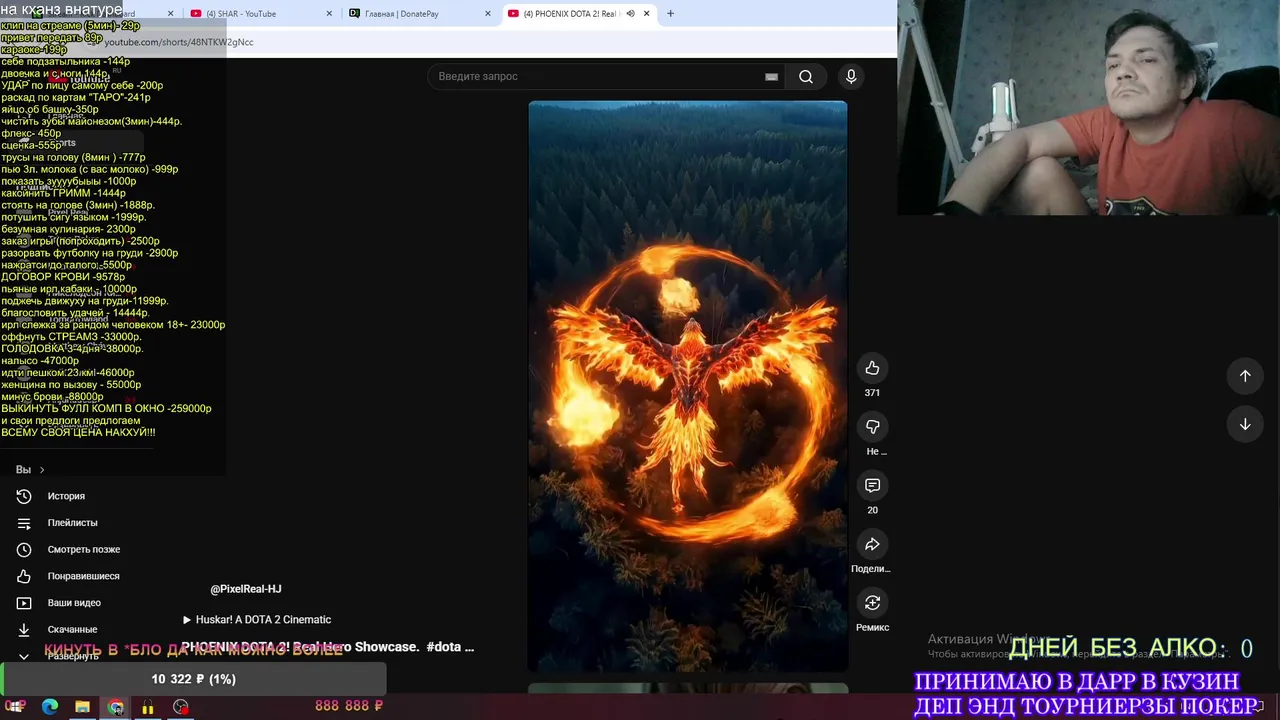Open on-screen keyboard icon in search box
This screenshot has width=1280, height=720.
(x=771, y=77)
